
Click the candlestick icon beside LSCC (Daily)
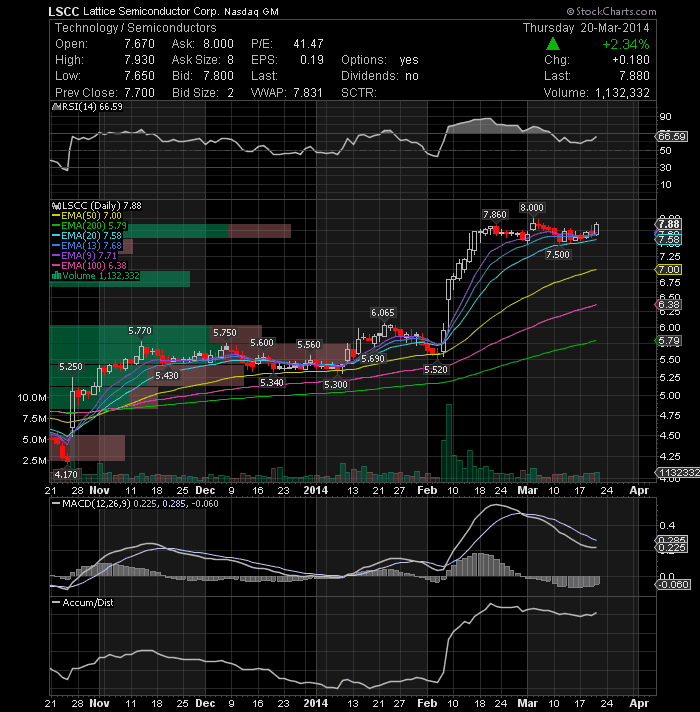pyautogui.click(x=56, y=206)
